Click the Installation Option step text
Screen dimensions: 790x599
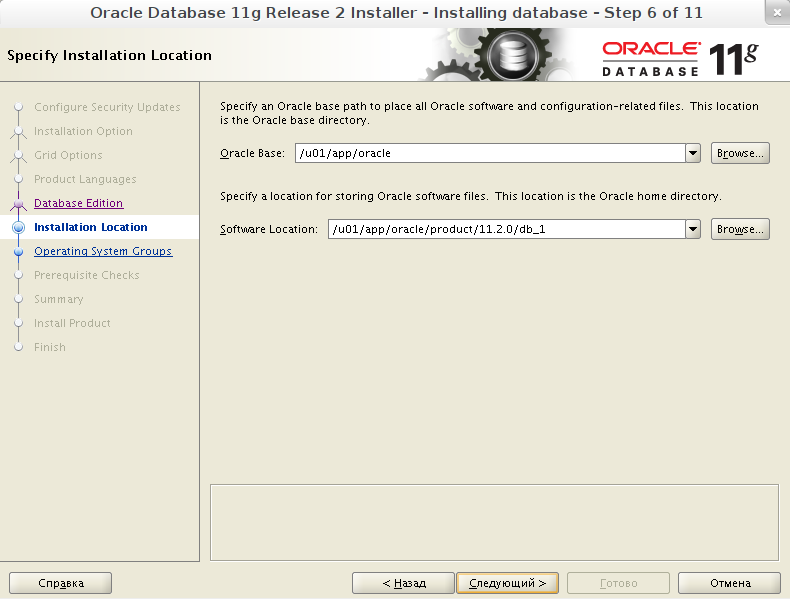[x=84, y=131]
